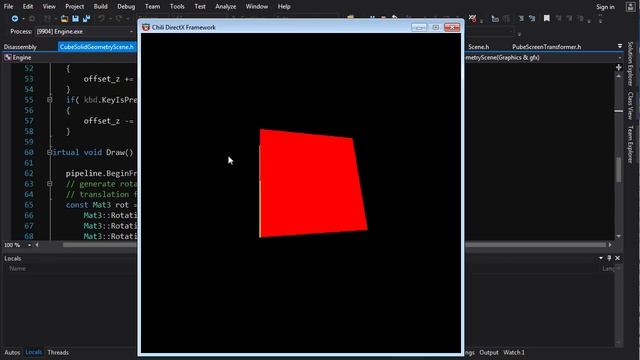This screenshot has height=360, width=640.
Task: Collapse the comment block on line 63
Action: tap(49, 184)
